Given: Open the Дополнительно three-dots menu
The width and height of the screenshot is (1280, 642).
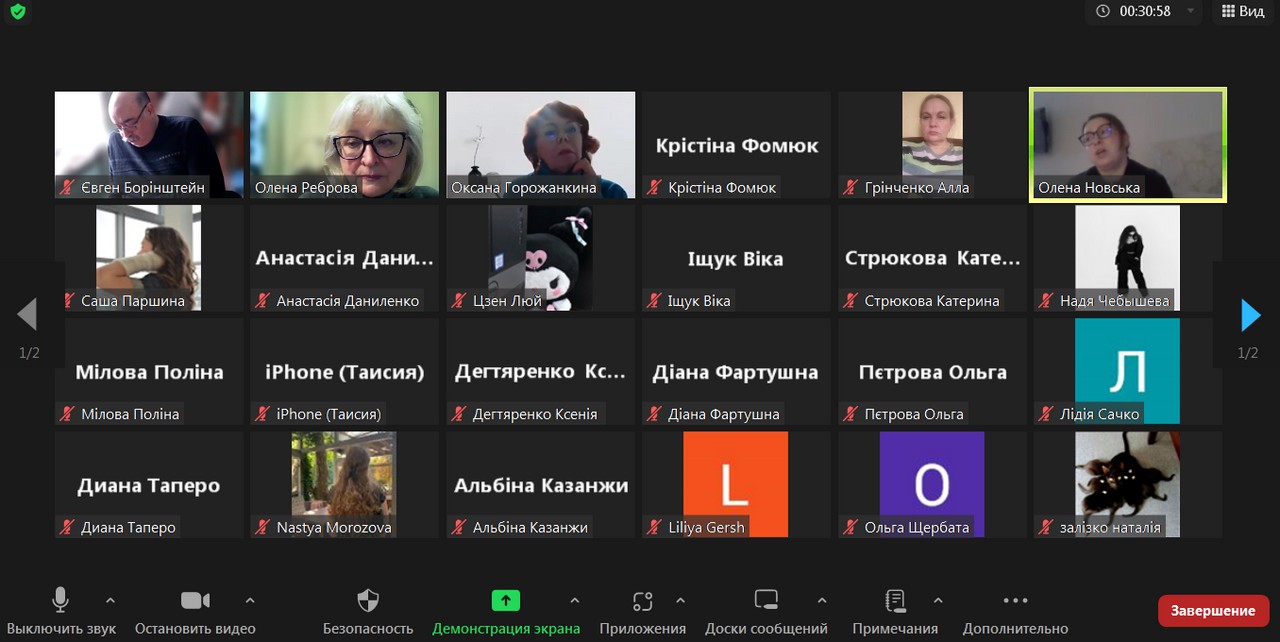Looking at the screenshot, I should (x=1015, y=601).
